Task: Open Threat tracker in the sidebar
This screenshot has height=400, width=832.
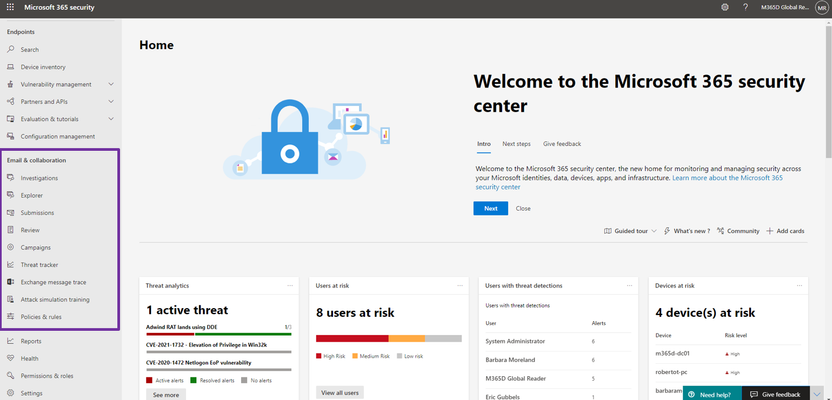Action: pyautogui.click(x=39, y=265)
